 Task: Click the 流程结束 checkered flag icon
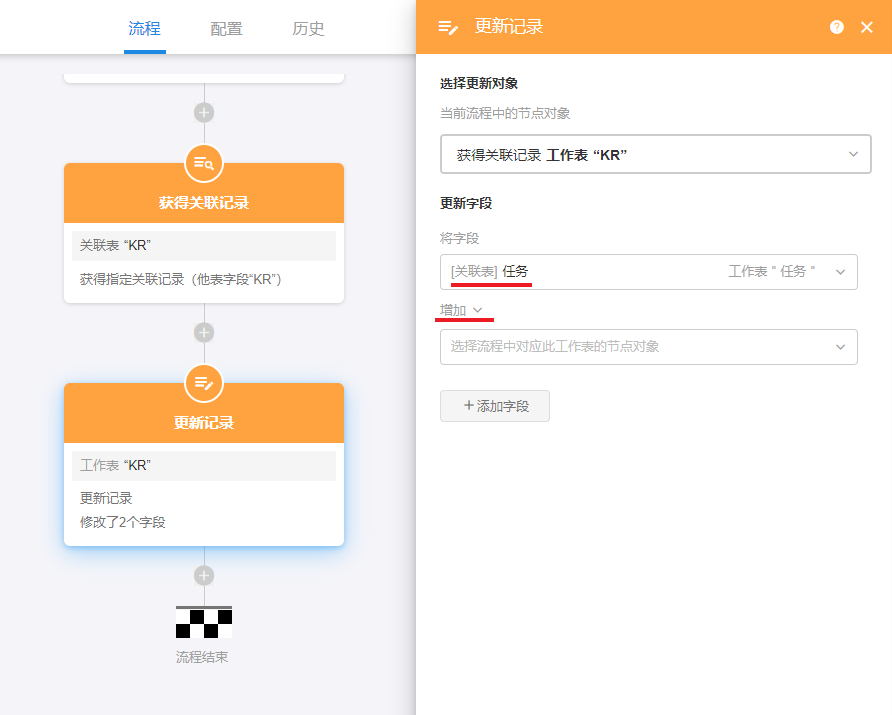click(x=204, y=622)
